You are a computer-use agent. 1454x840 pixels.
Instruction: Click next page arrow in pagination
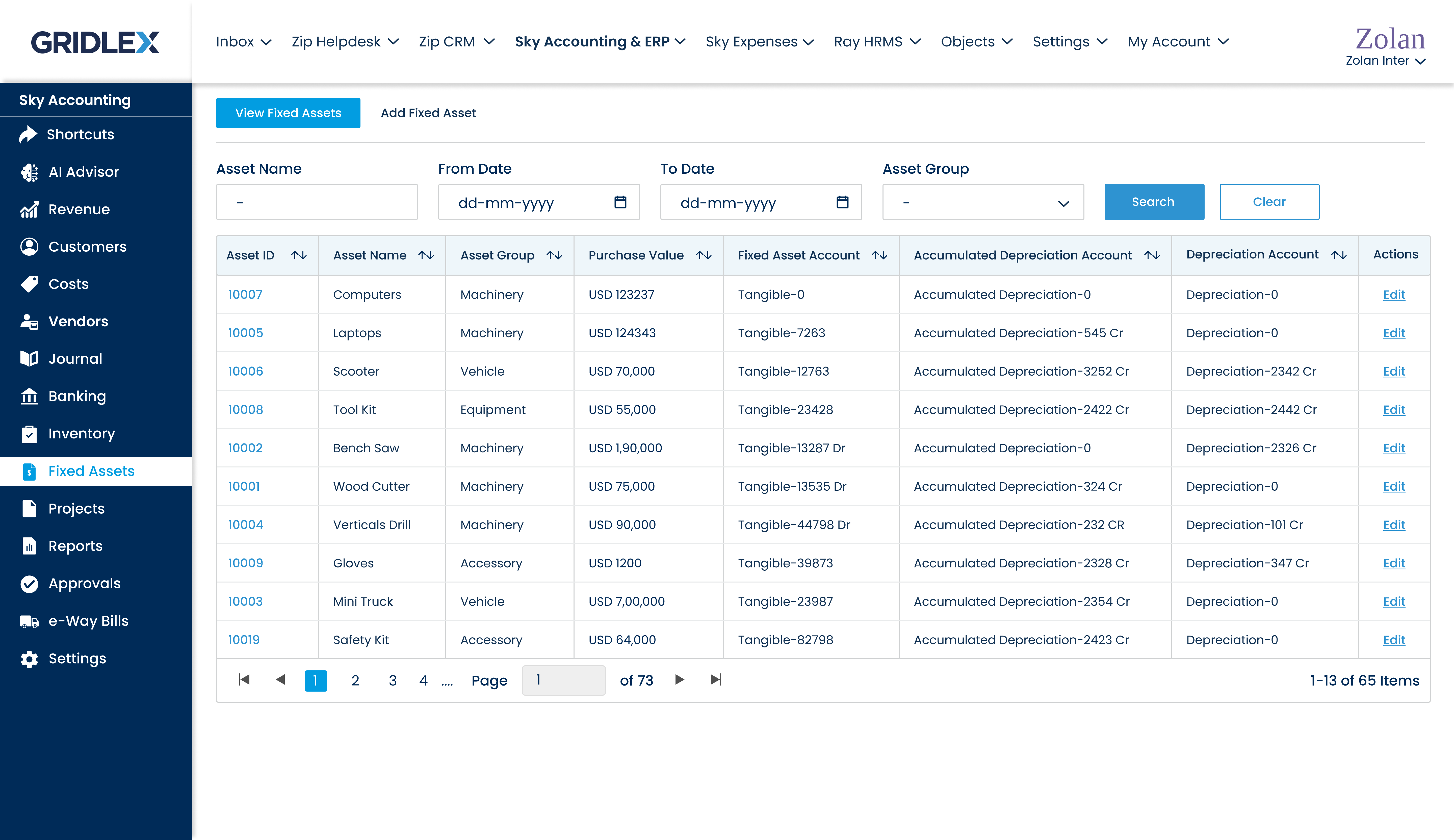[680, 680]
